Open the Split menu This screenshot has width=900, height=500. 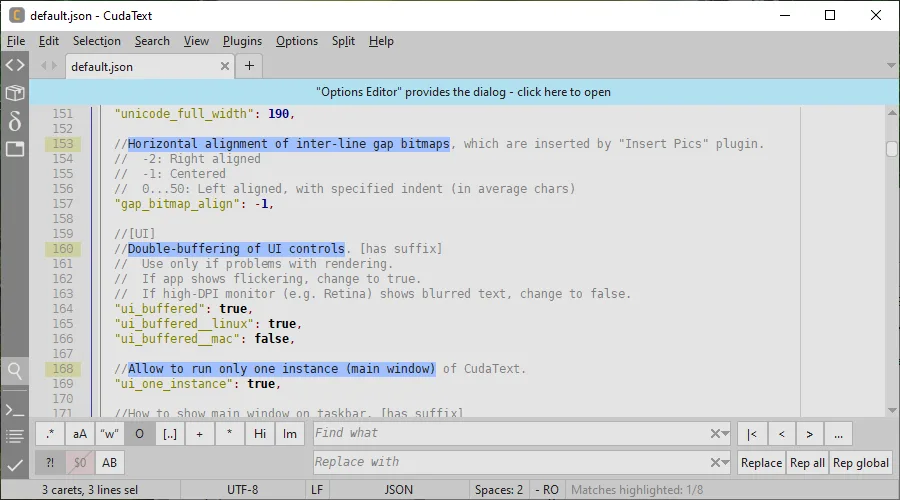coord(343,41)
